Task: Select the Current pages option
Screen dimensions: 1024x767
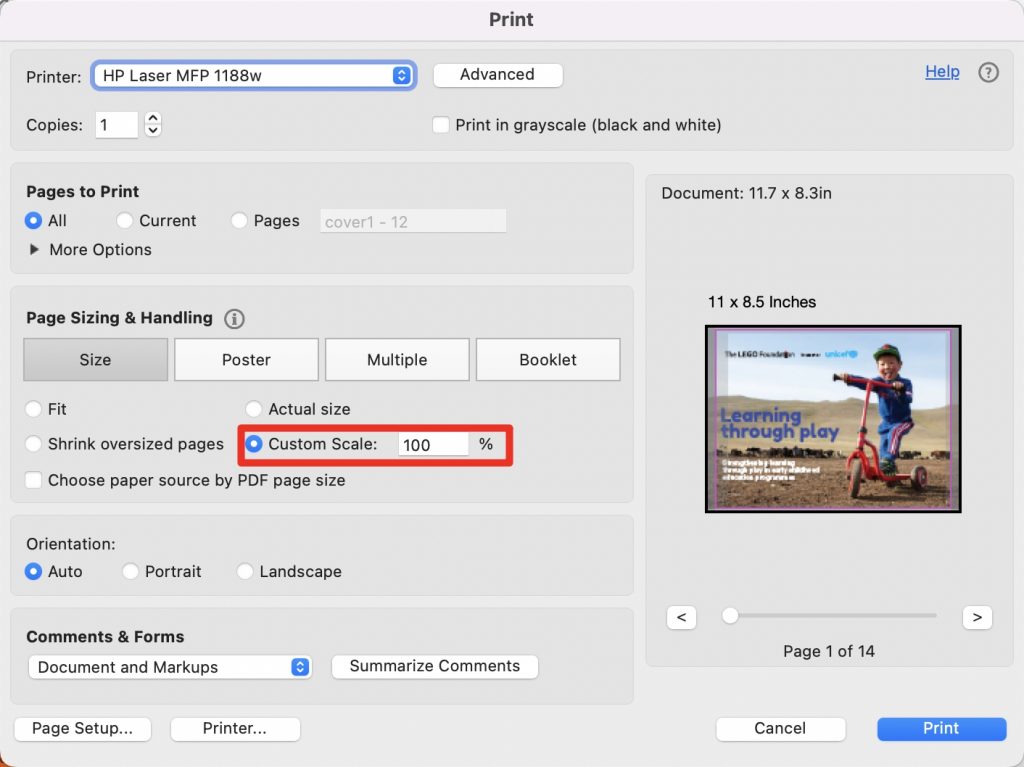Action: coord(125,220)
